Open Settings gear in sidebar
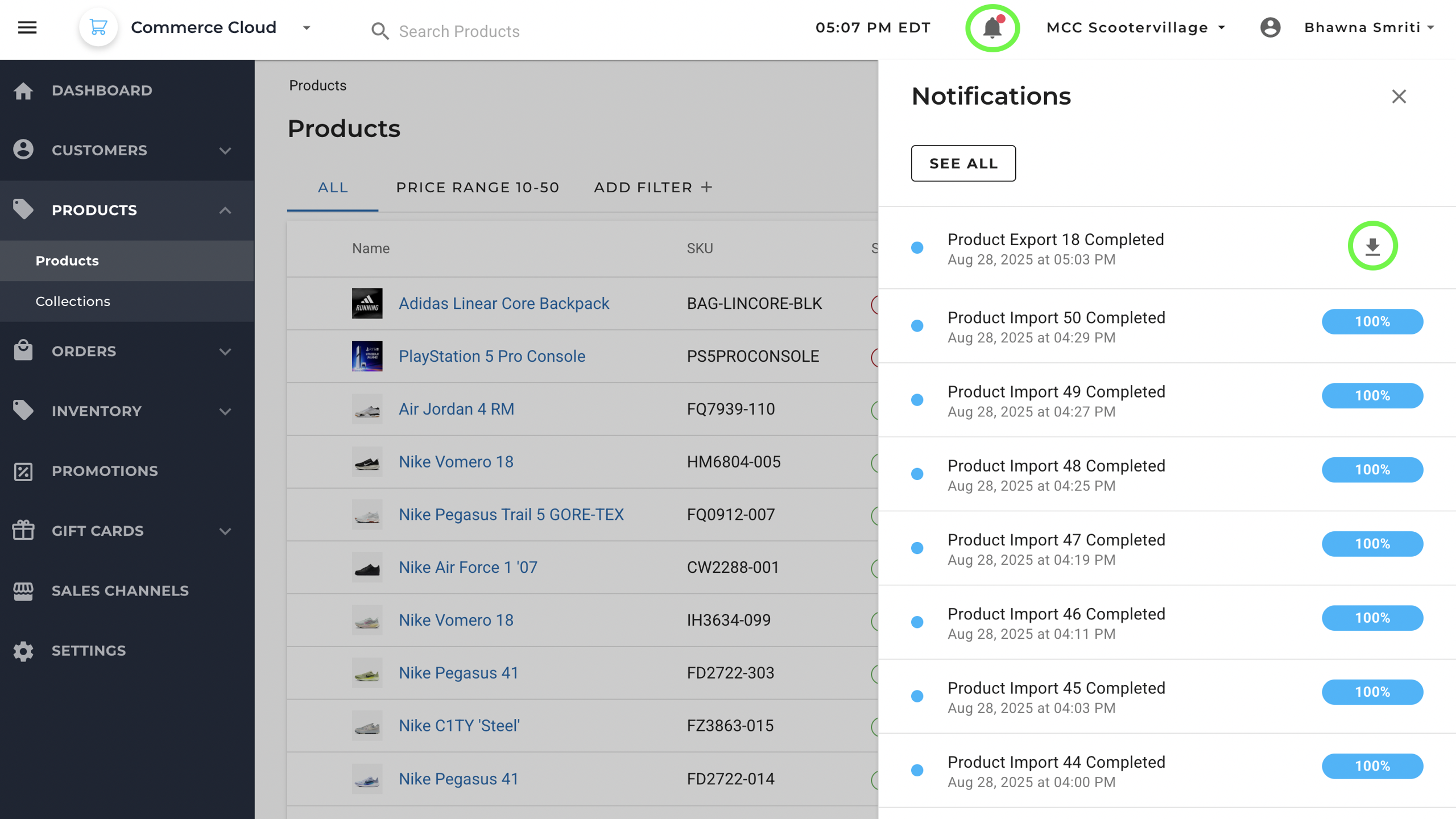 pyautogui.click(x=23, y=651)
